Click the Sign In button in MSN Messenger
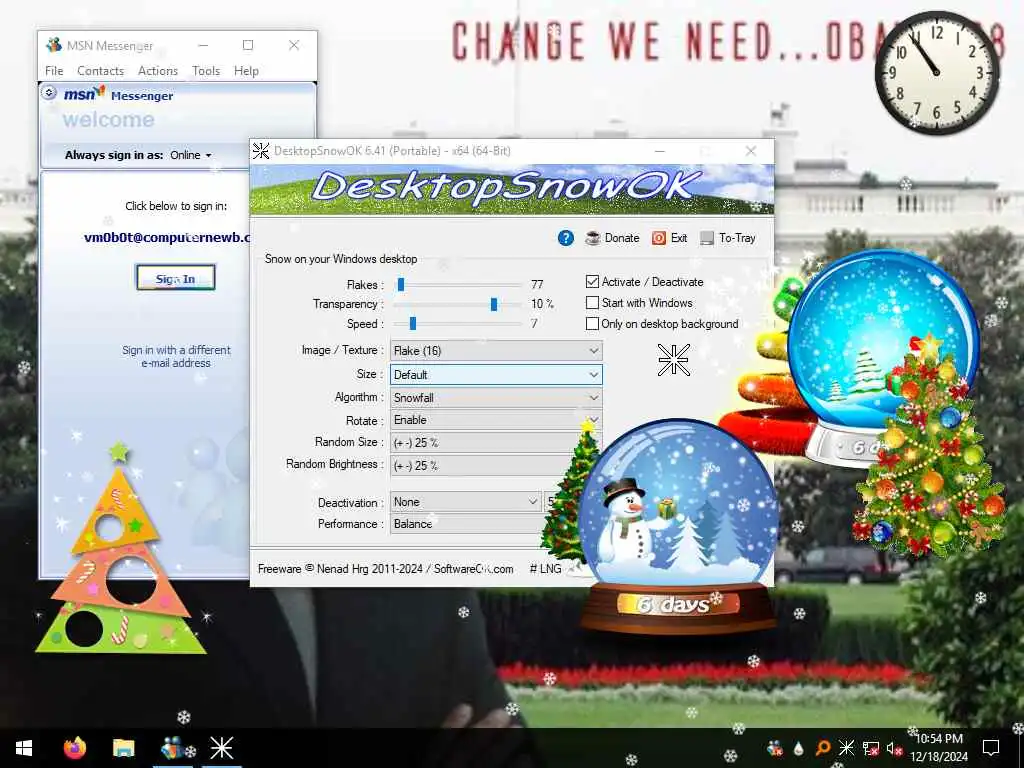Image resolution: width=1024 pixels, height=768 pixels. pos(175,278)
